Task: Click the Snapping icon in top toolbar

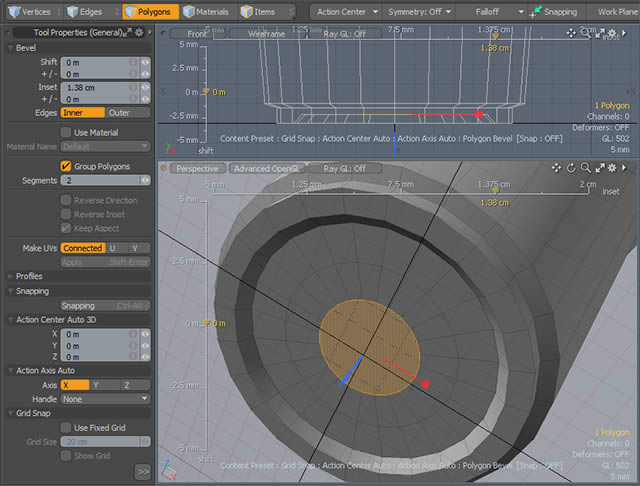Action: point(538,12)
